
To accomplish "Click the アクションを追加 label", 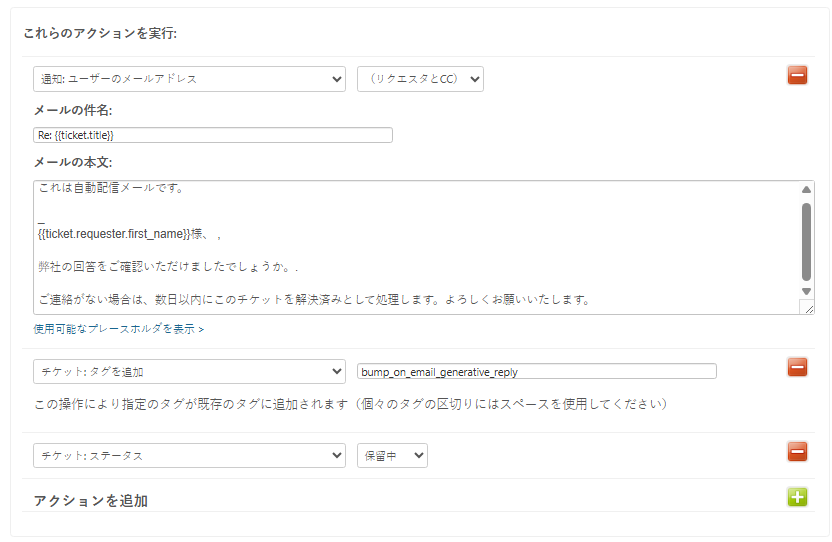I will [x=91, y=500].
